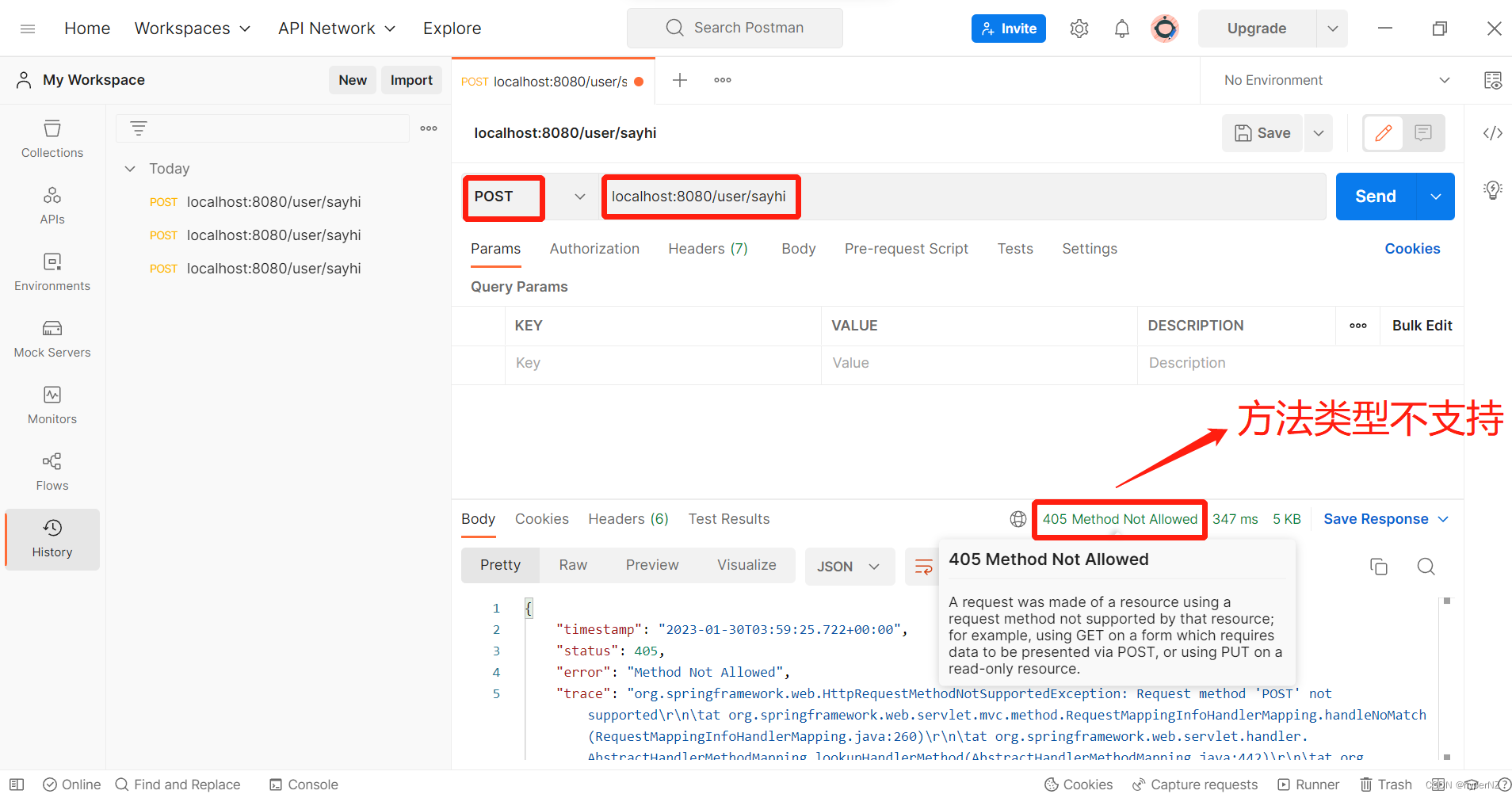The image size is (1512, 798).
Task: Open the APIs sidebar panel
Action: click(52, 205)
